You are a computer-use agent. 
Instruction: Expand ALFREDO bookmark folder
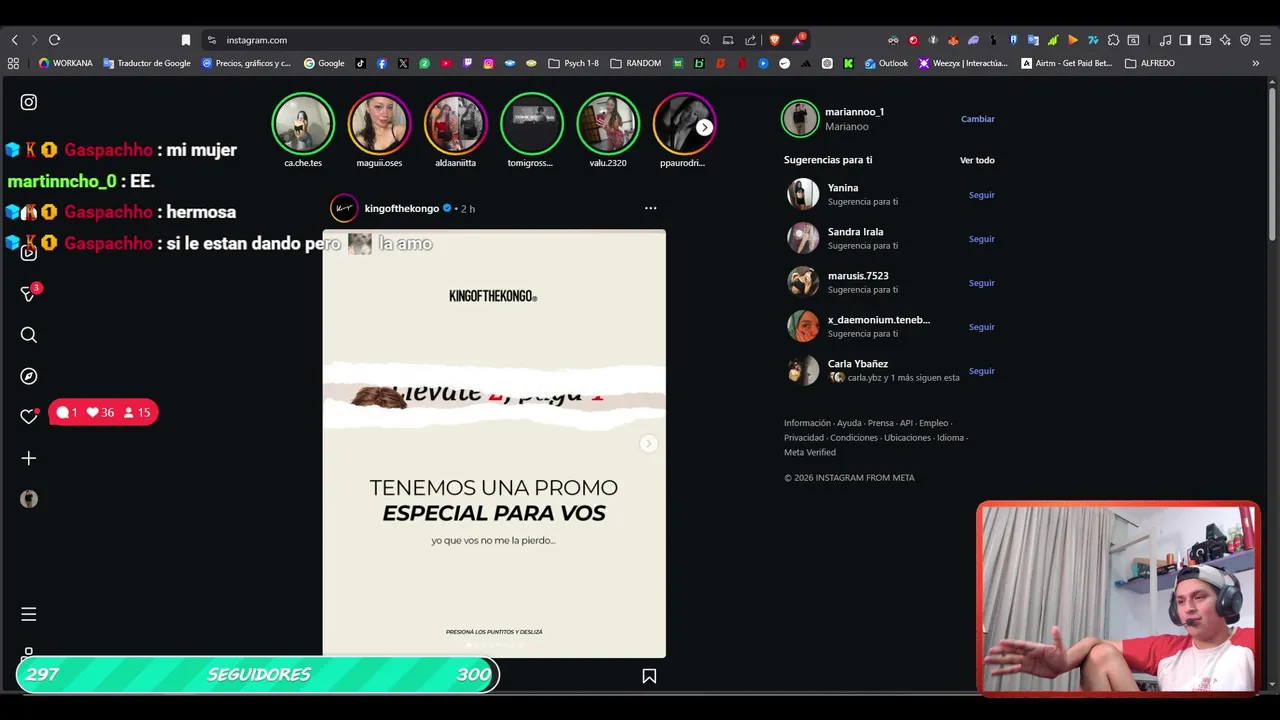pyautogui.click(x=1150, y=63)
